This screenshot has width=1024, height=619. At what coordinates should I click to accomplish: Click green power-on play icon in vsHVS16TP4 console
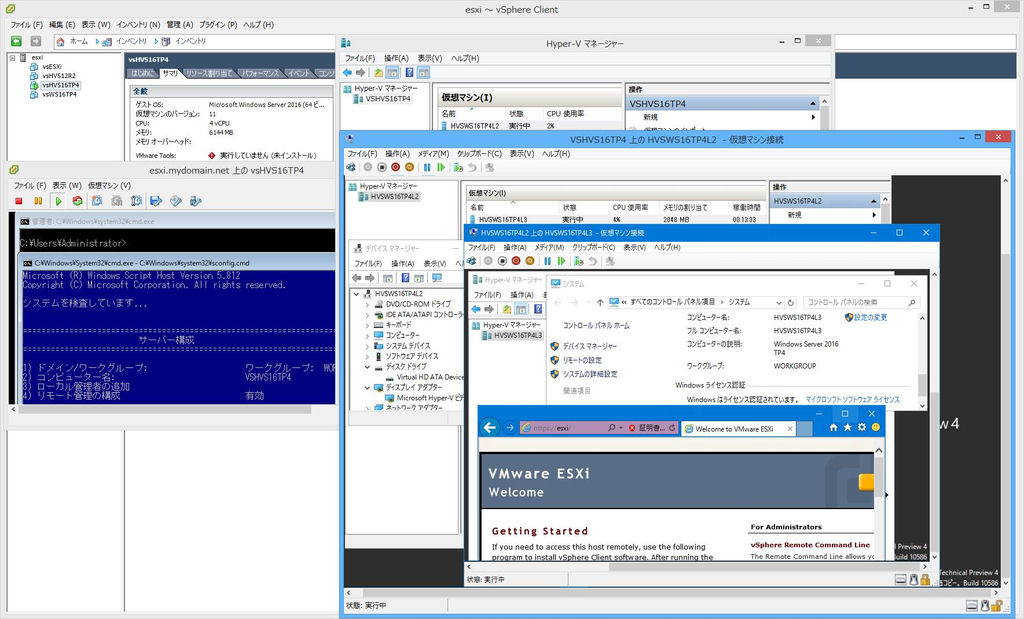tap(58, 201)
